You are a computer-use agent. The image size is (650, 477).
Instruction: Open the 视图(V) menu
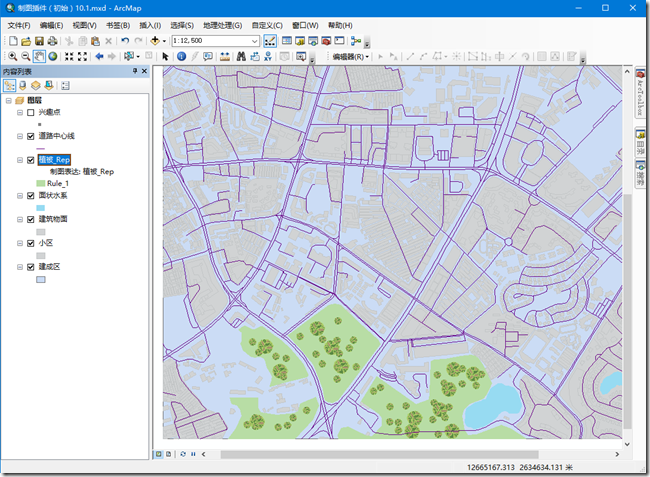pos(85,25)
